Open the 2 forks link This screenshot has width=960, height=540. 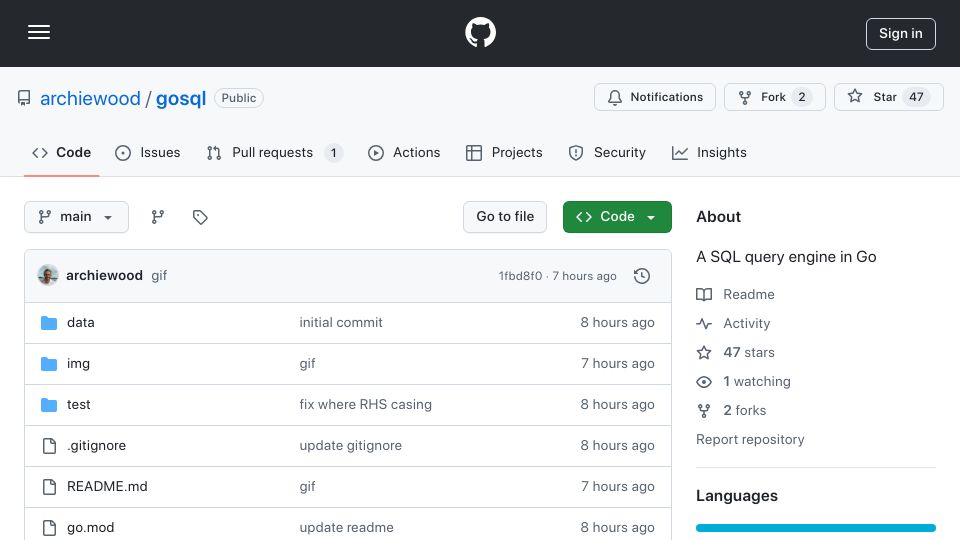pos(744,410)
